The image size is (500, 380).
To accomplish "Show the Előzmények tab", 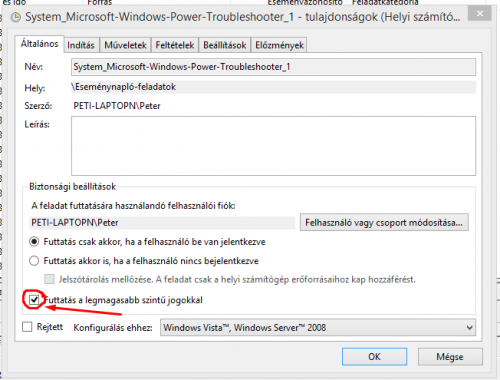I will click(x=279, y=45).
